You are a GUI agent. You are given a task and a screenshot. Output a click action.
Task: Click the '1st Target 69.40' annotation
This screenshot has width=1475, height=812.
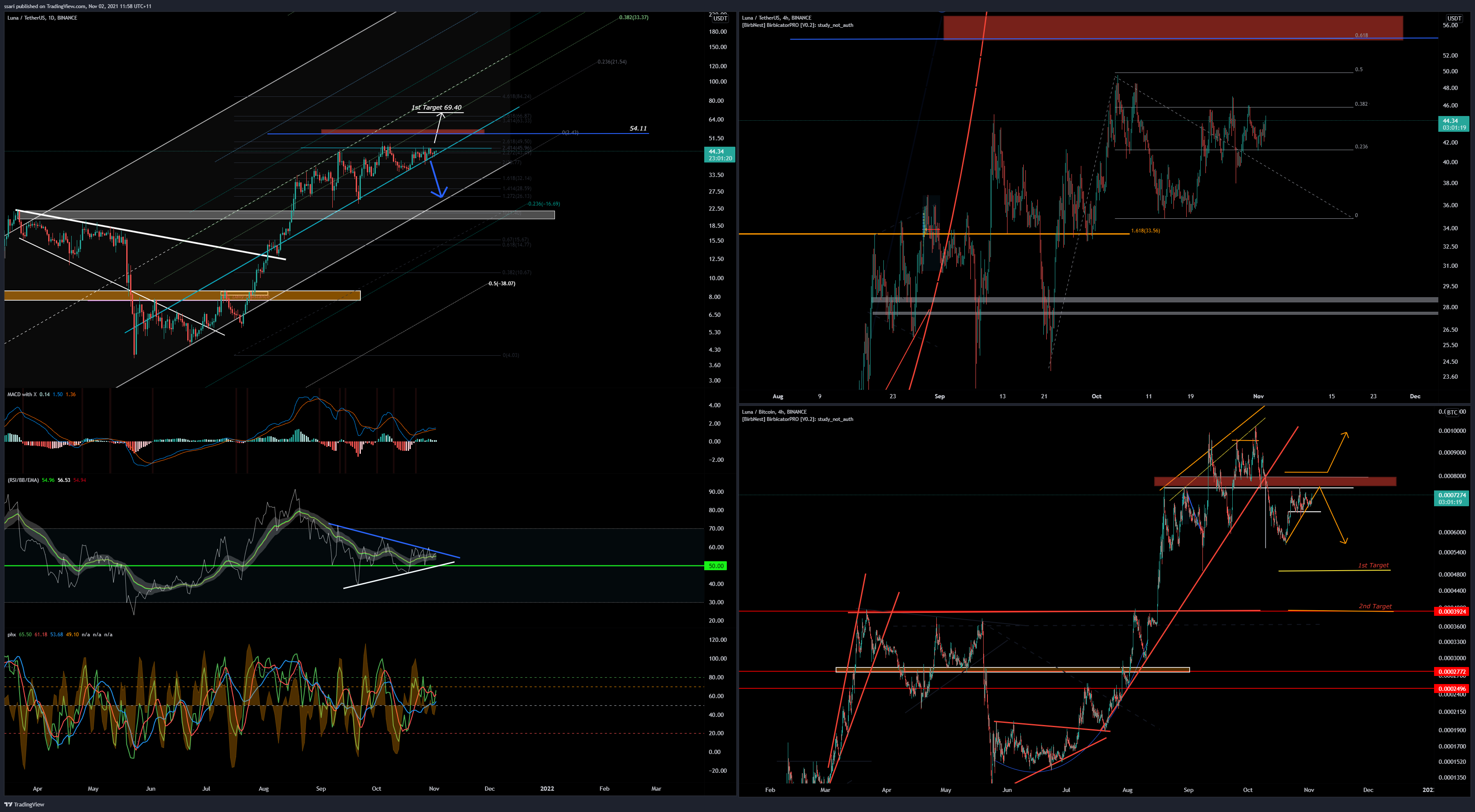(x=436, y=107)
